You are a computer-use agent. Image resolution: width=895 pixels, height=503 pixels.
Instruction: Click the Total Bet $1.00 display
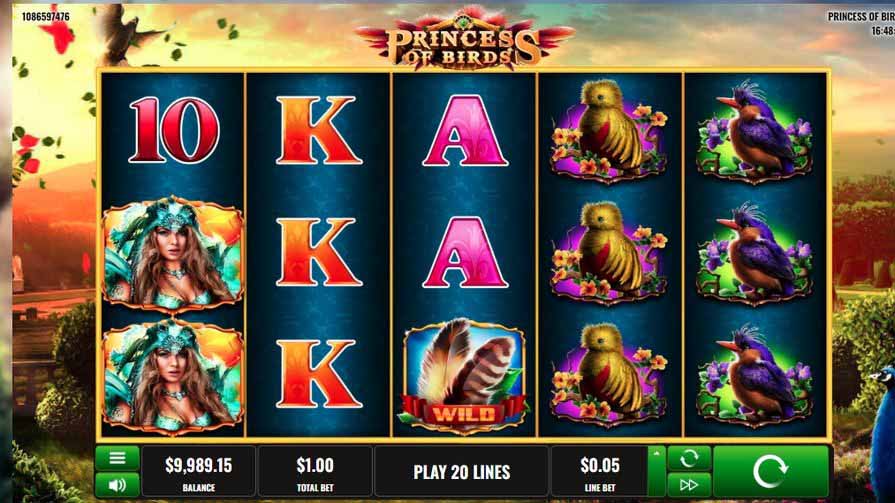point(315,472)
